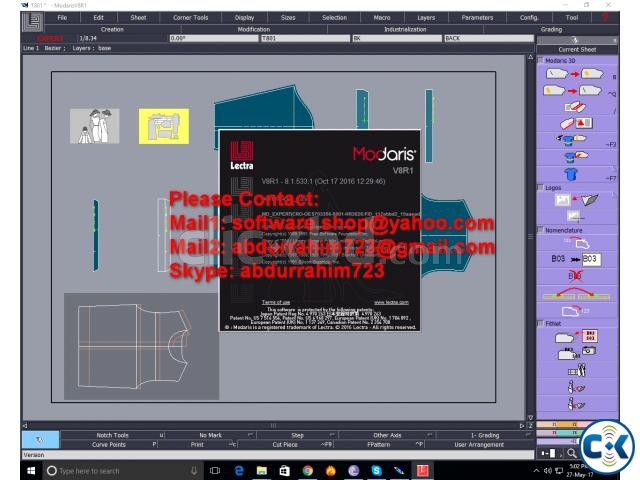
Task: Toggle the FPattern option
Action: (379, 444)
